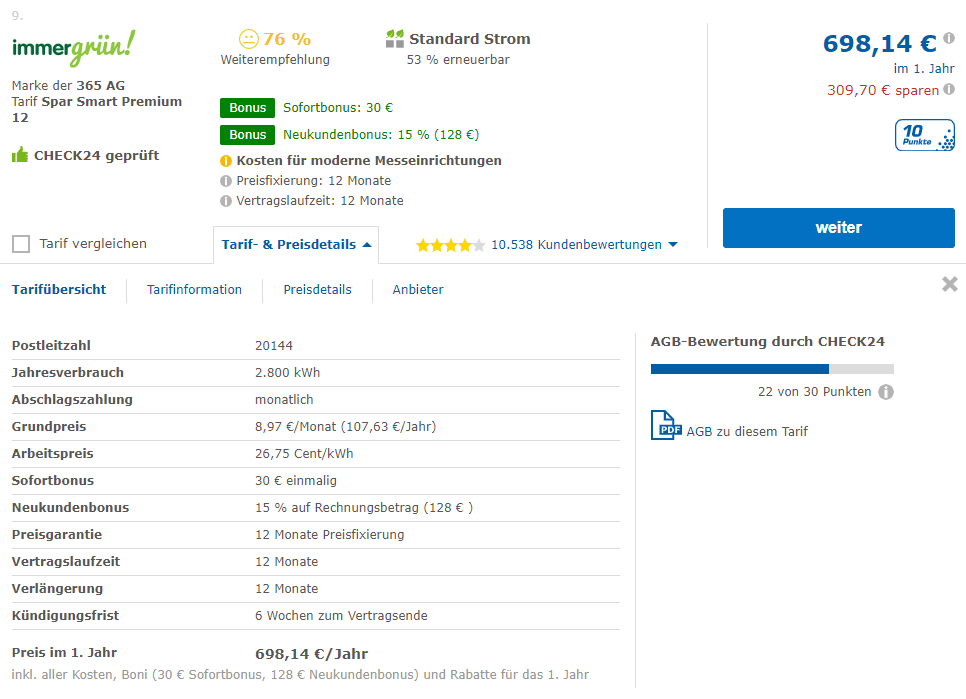Click the Sofortbonus: 30 € text

click(338, 108)
